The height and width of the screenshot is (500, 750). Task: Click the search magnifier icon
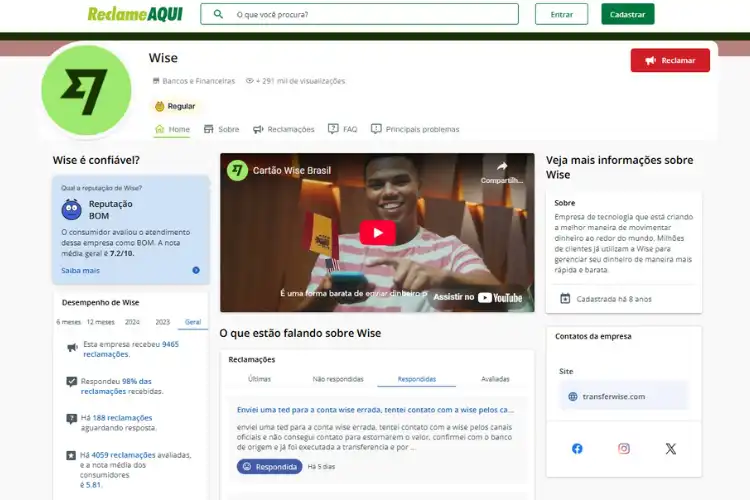pyautogui.click(x=218, y=14)
